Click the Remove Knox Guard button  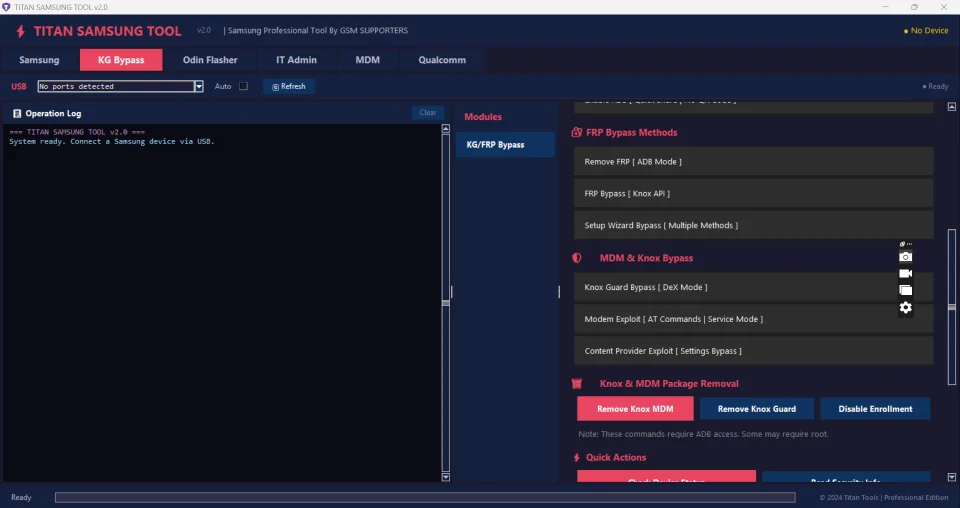pyautogui.click(x=757, y=409)
